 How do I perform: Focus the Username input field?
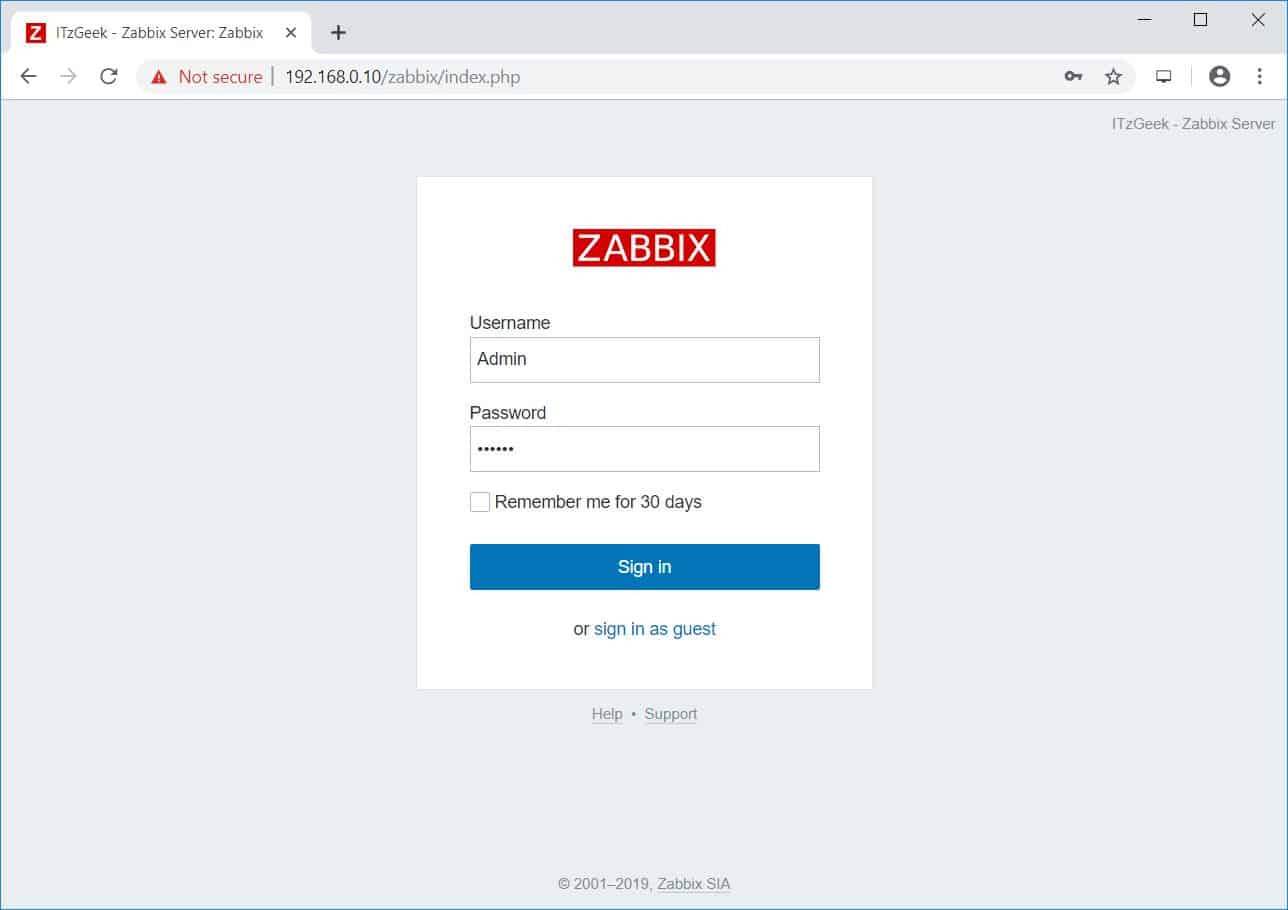tap(645, 359)
